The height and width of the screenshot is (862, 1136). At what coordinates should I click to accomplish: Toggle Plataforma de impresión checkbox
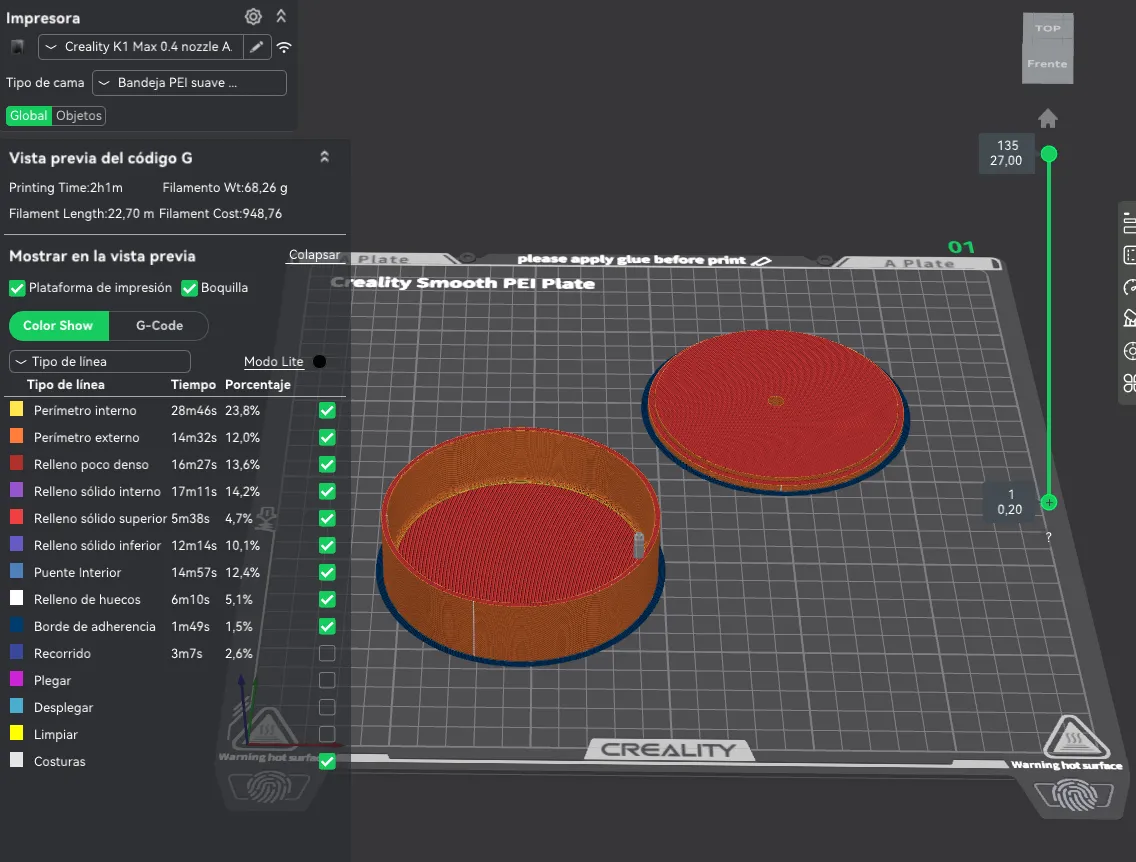[17, 288]
